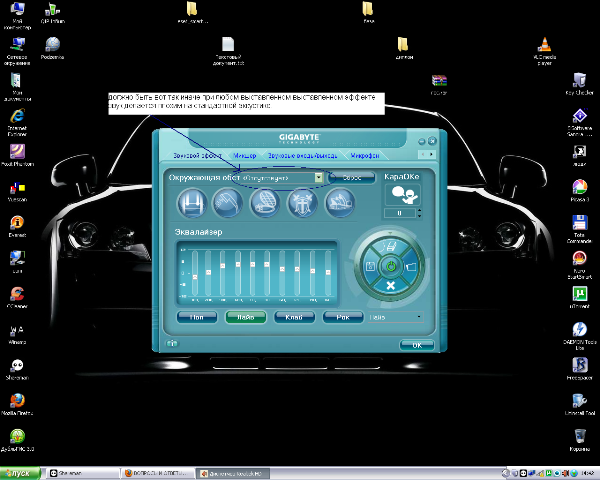The image size is (600, 480).
Task: Click the Сброс reset button
Action: pos(352,178)
